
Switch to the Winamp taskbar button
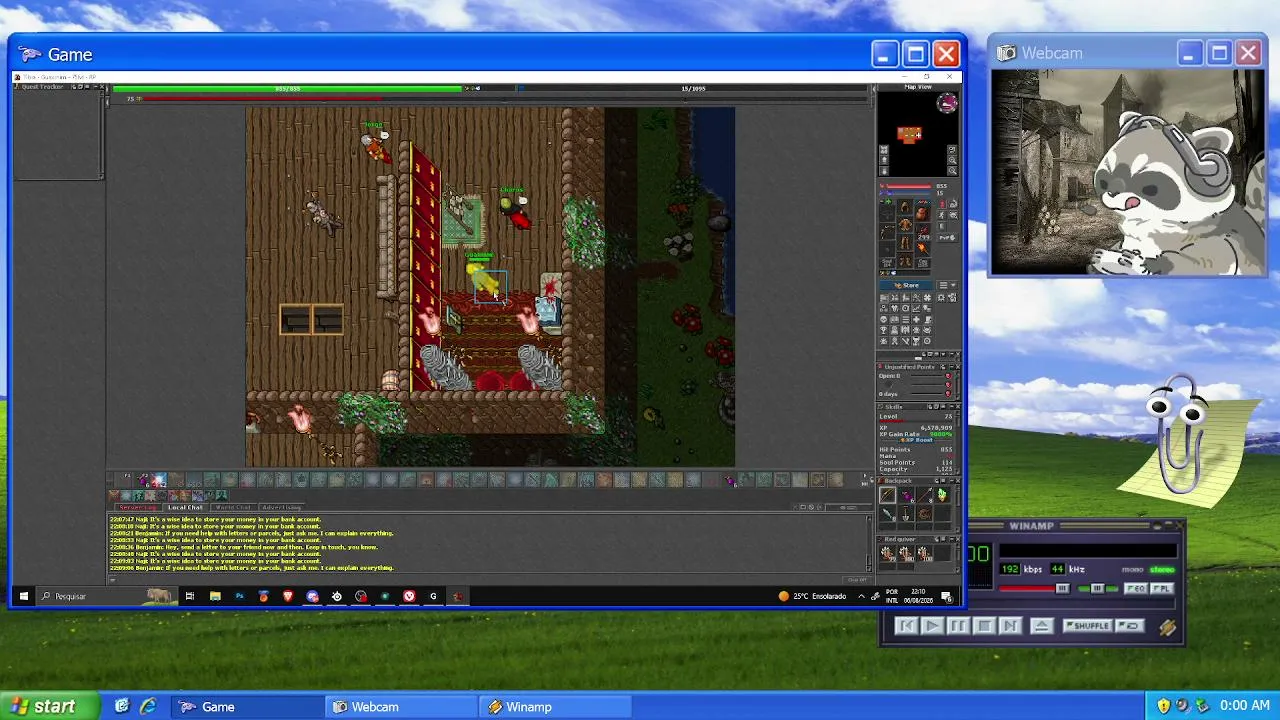(555, 707)
